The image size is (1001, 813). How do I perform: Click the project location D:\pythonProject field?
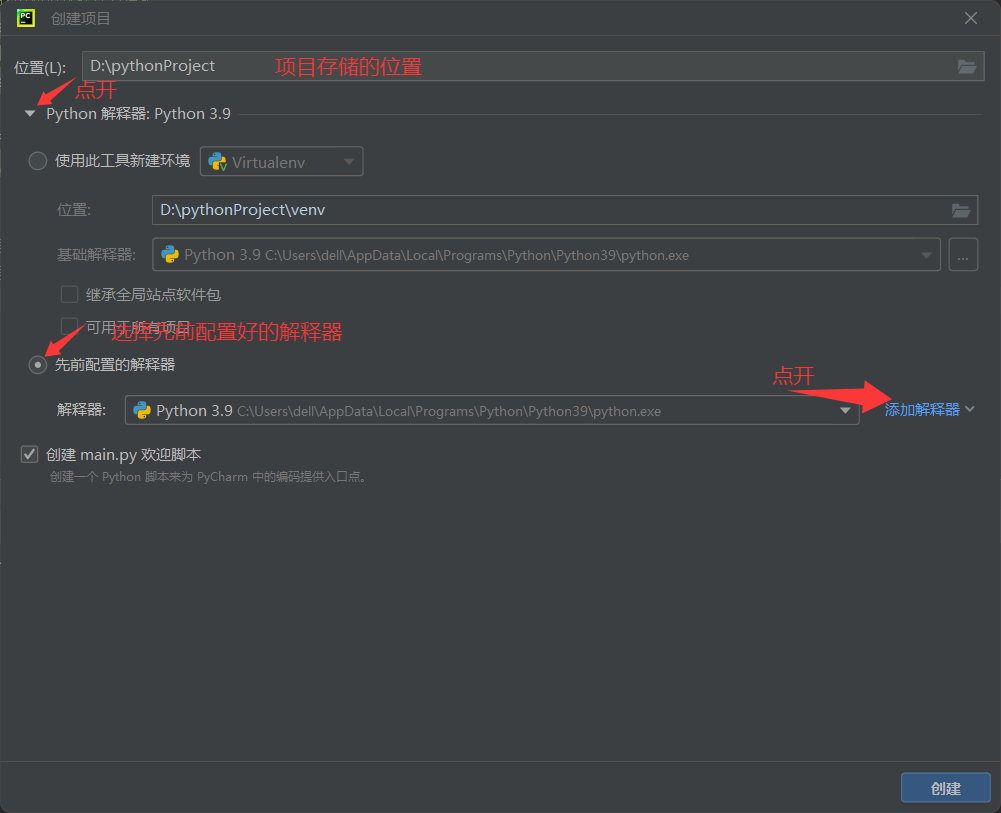tap(533, 66)
